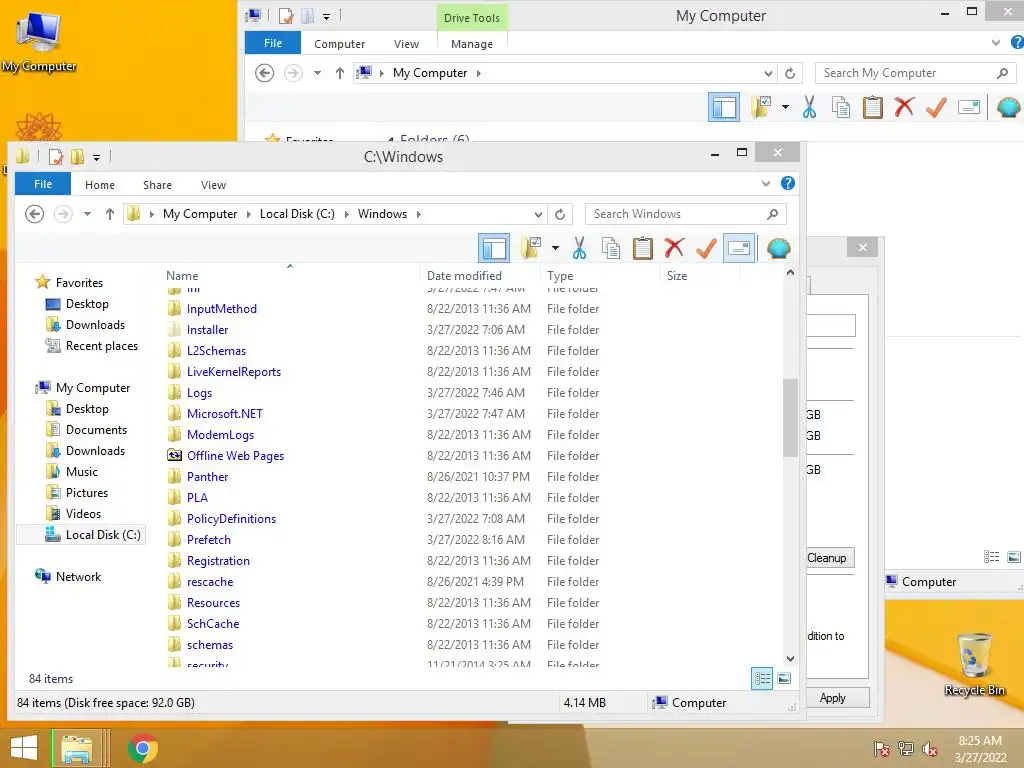Refresh the C:\Windows folder view
This screenshot has height=768, width=1024.
pos(560,214)
